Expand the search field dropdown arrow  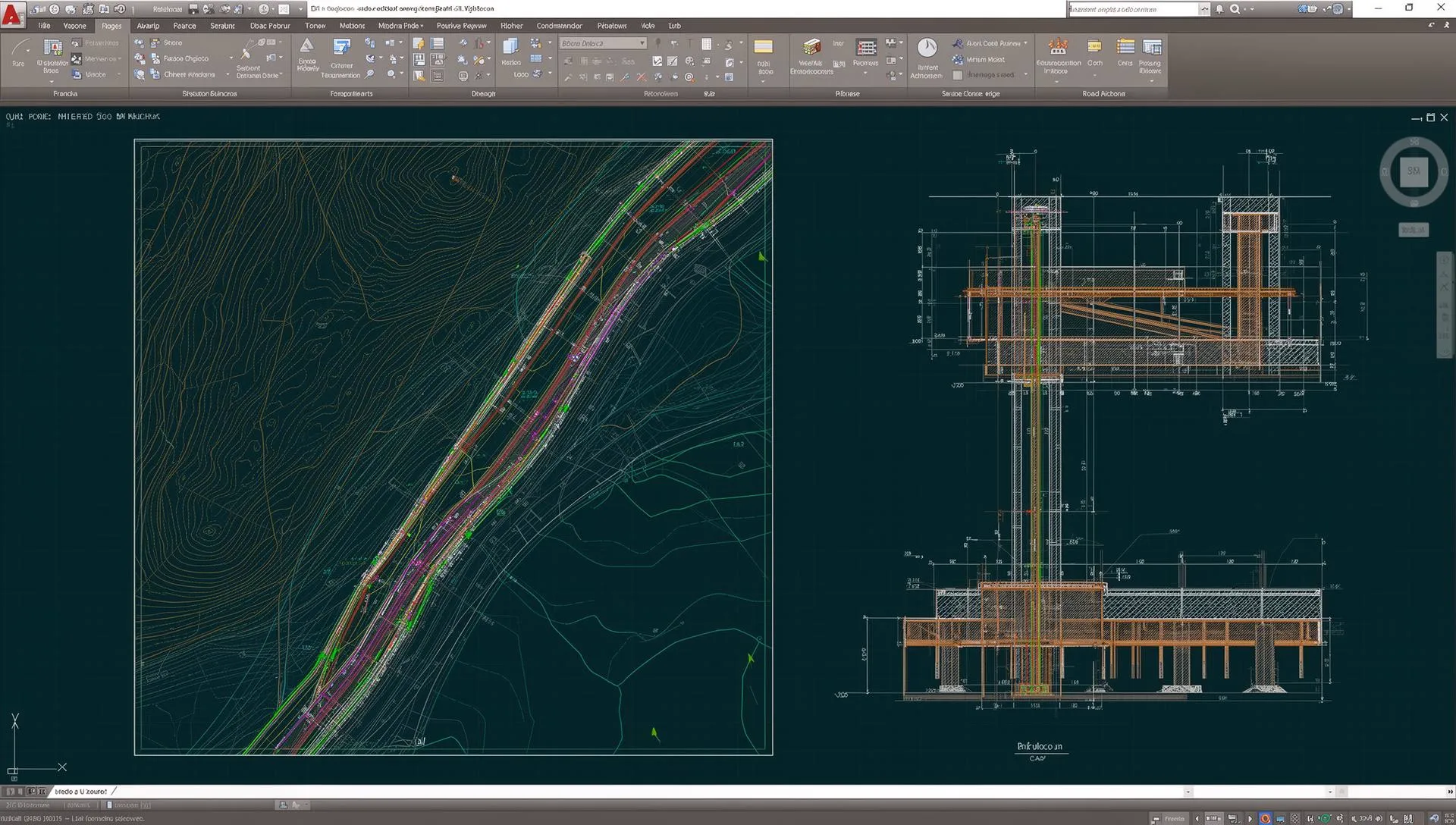pos(1204,9)
